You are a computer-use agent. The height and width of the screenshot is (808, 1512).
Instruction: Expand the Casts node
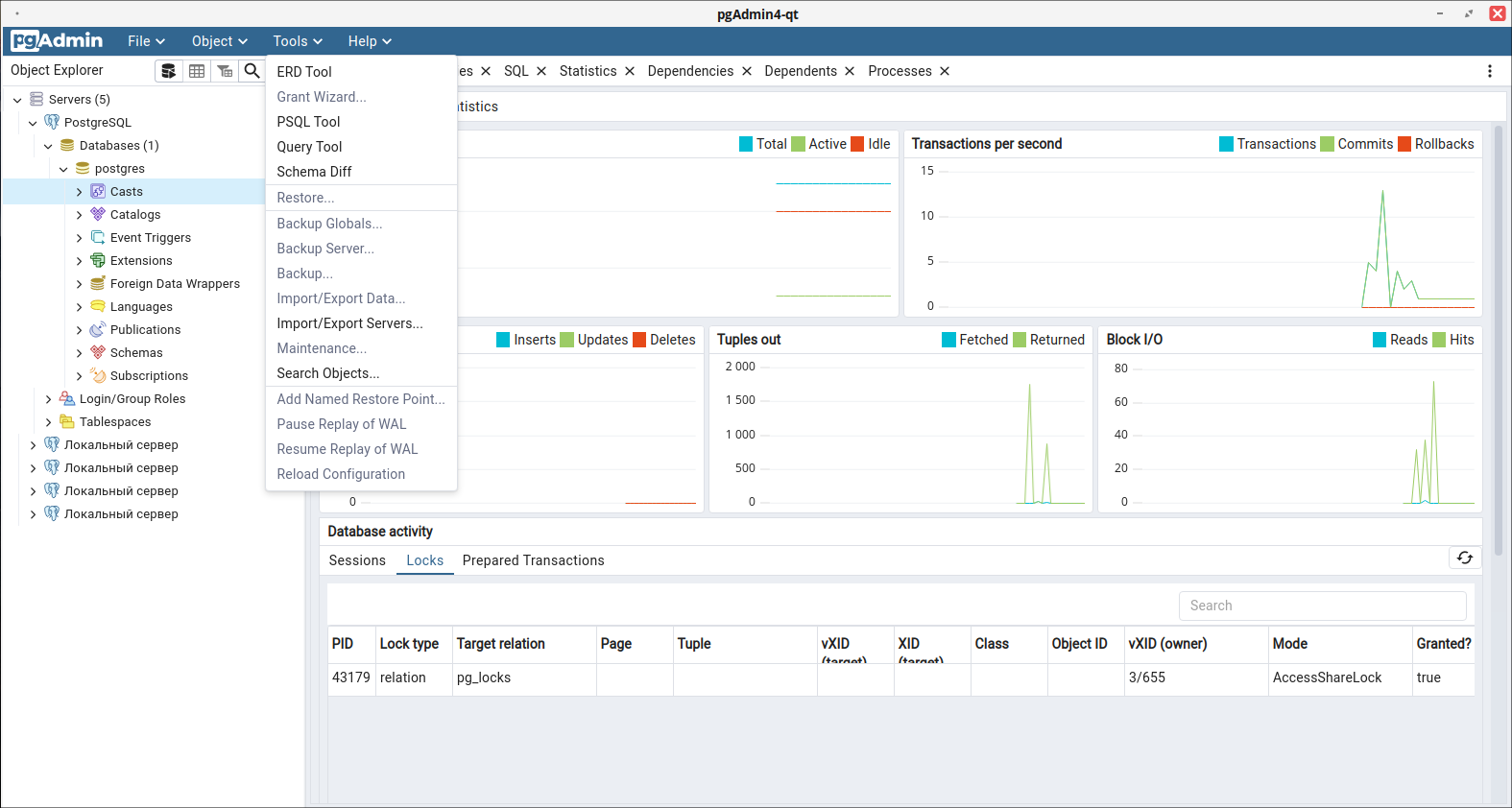point(79,192)
